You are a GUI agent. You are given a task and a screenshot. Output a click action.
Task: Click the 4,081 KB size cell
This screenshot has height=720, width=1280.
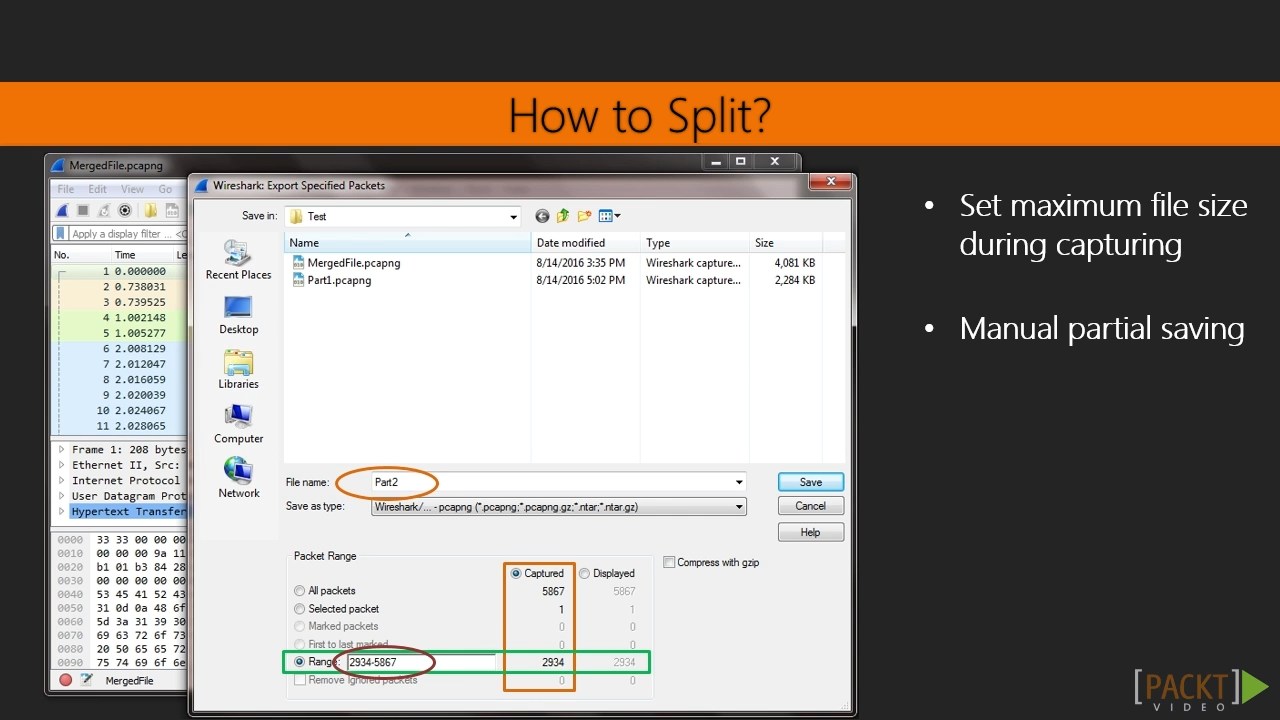click(x=794, y=263)
